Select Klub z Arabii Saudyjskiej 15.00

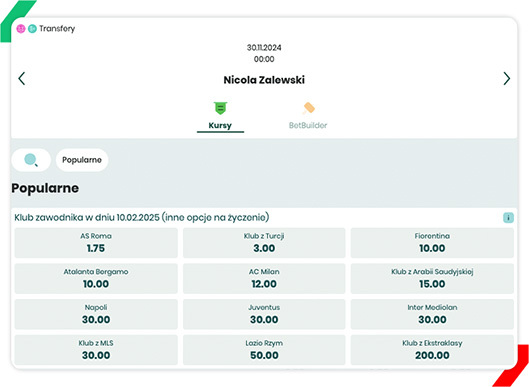(x=432, y=279)
